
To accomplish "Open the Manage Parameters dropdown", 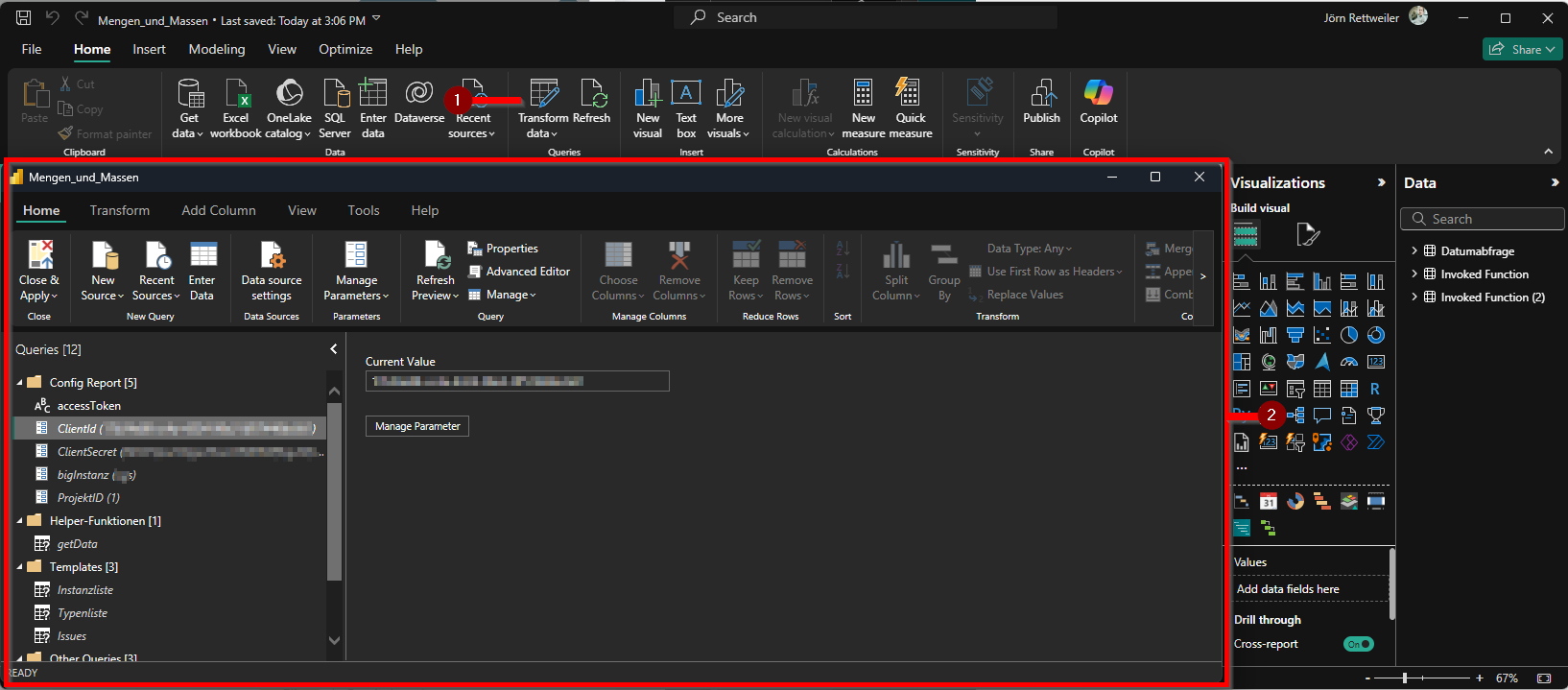I will 356,296.
